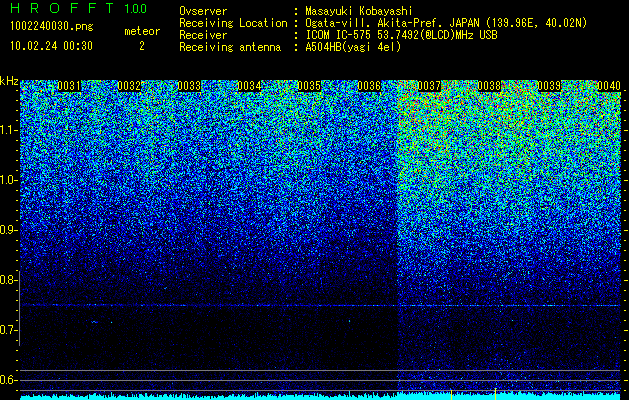
Task: Click the 0035 time marker
Action: click(x=309, y=86)
